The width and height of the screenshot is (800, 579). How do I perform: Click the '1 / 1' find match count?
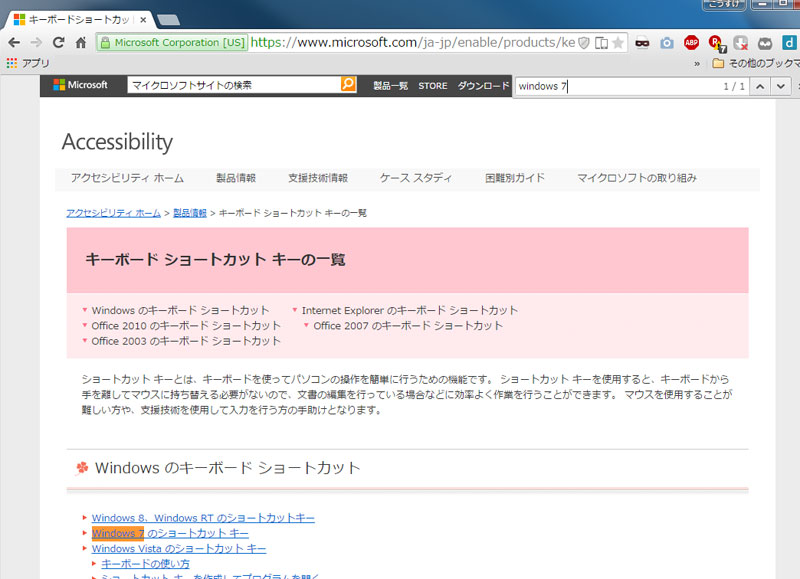click(734, 86)
